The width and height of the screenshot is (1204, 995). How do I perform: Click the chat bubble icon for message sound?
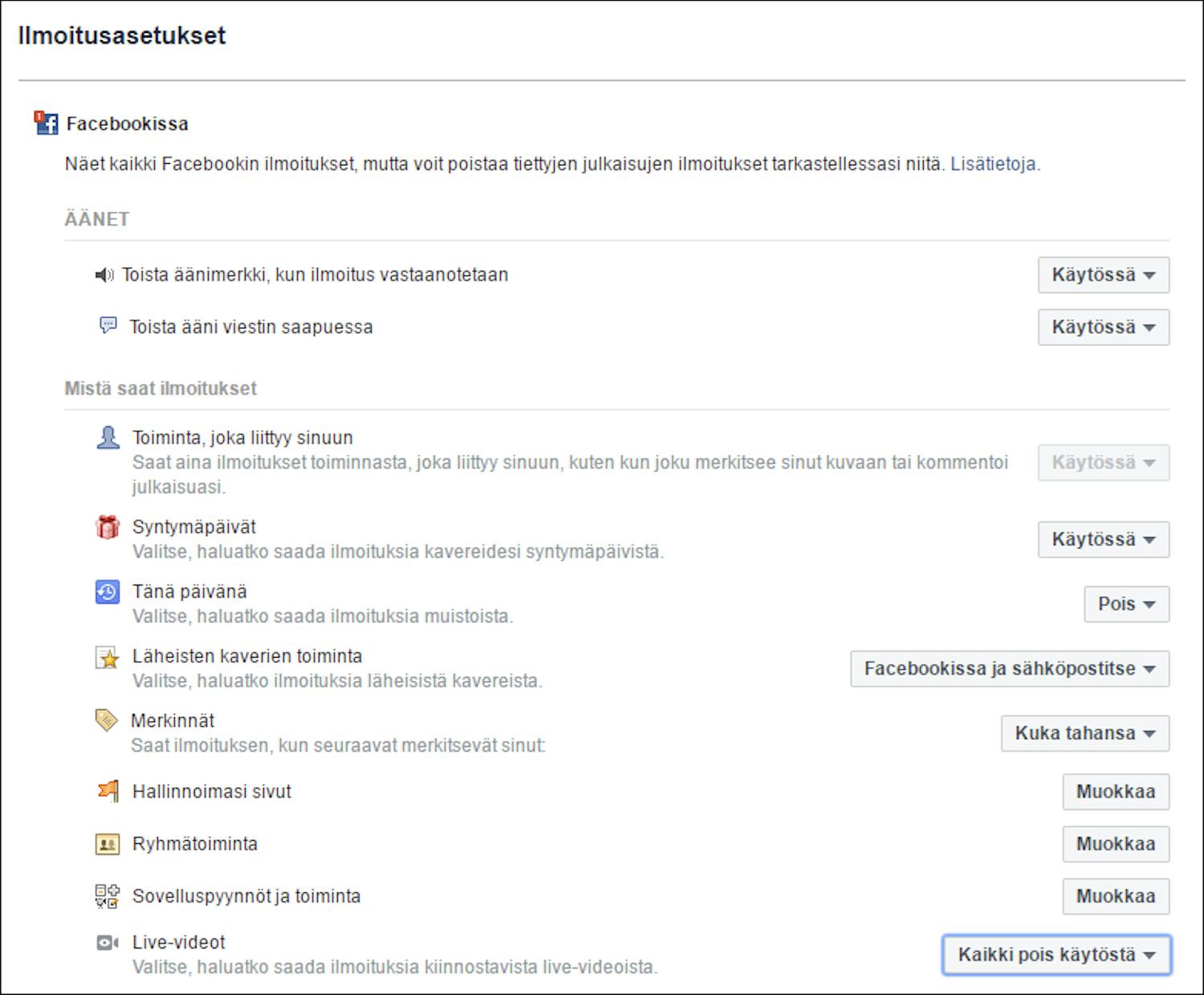click(105, 326)
